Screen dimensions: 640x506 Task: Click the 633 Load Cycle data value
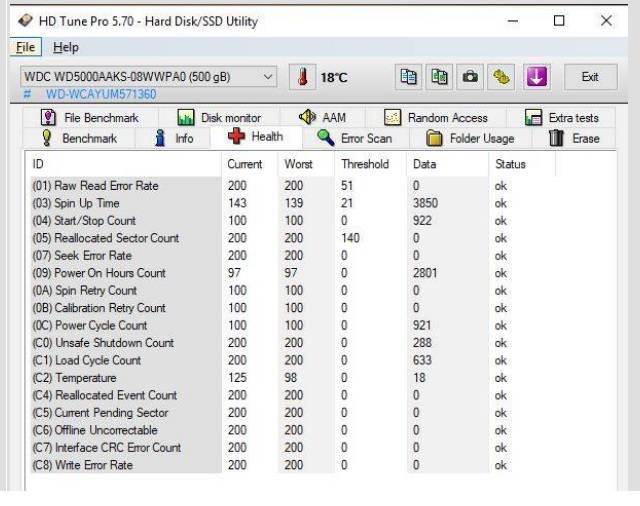[x=422, y=360]
